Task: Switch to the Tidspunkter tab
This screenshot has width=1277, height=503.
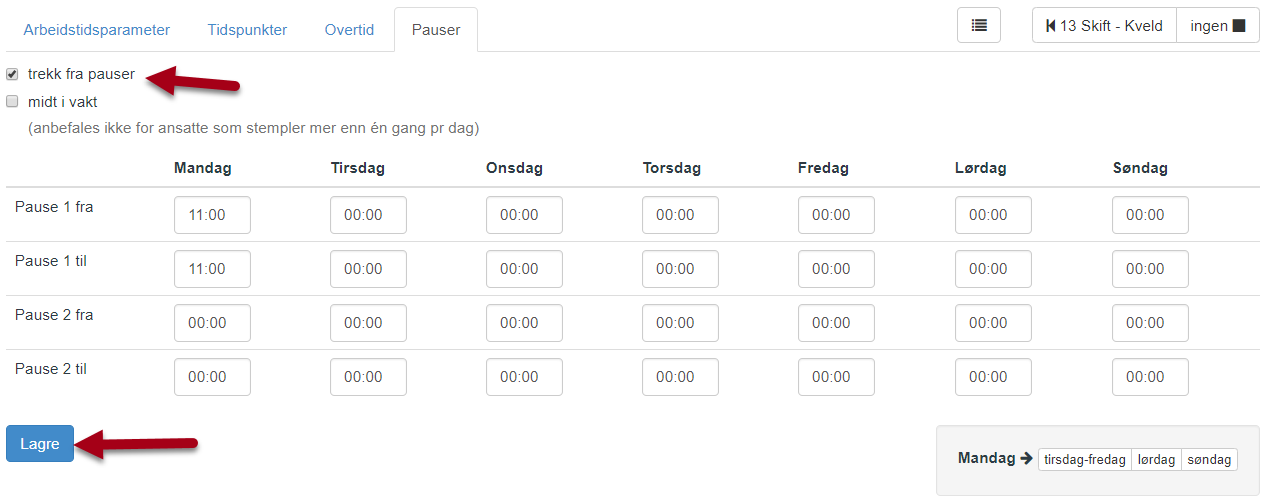Action: coord(247,30)
